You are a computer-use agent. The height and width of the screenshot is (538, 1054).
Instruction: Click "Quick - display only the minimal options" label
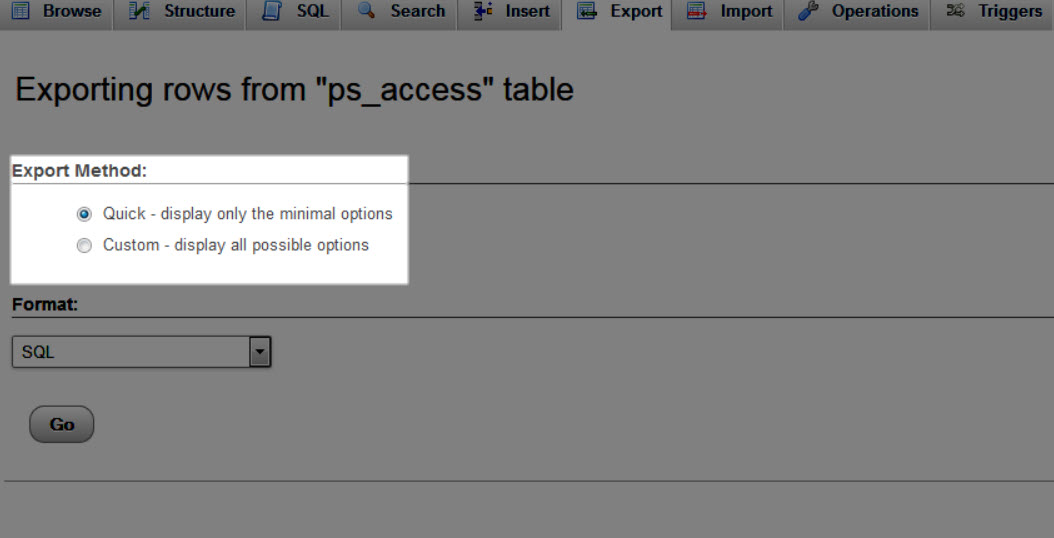(x=248, y=214)
